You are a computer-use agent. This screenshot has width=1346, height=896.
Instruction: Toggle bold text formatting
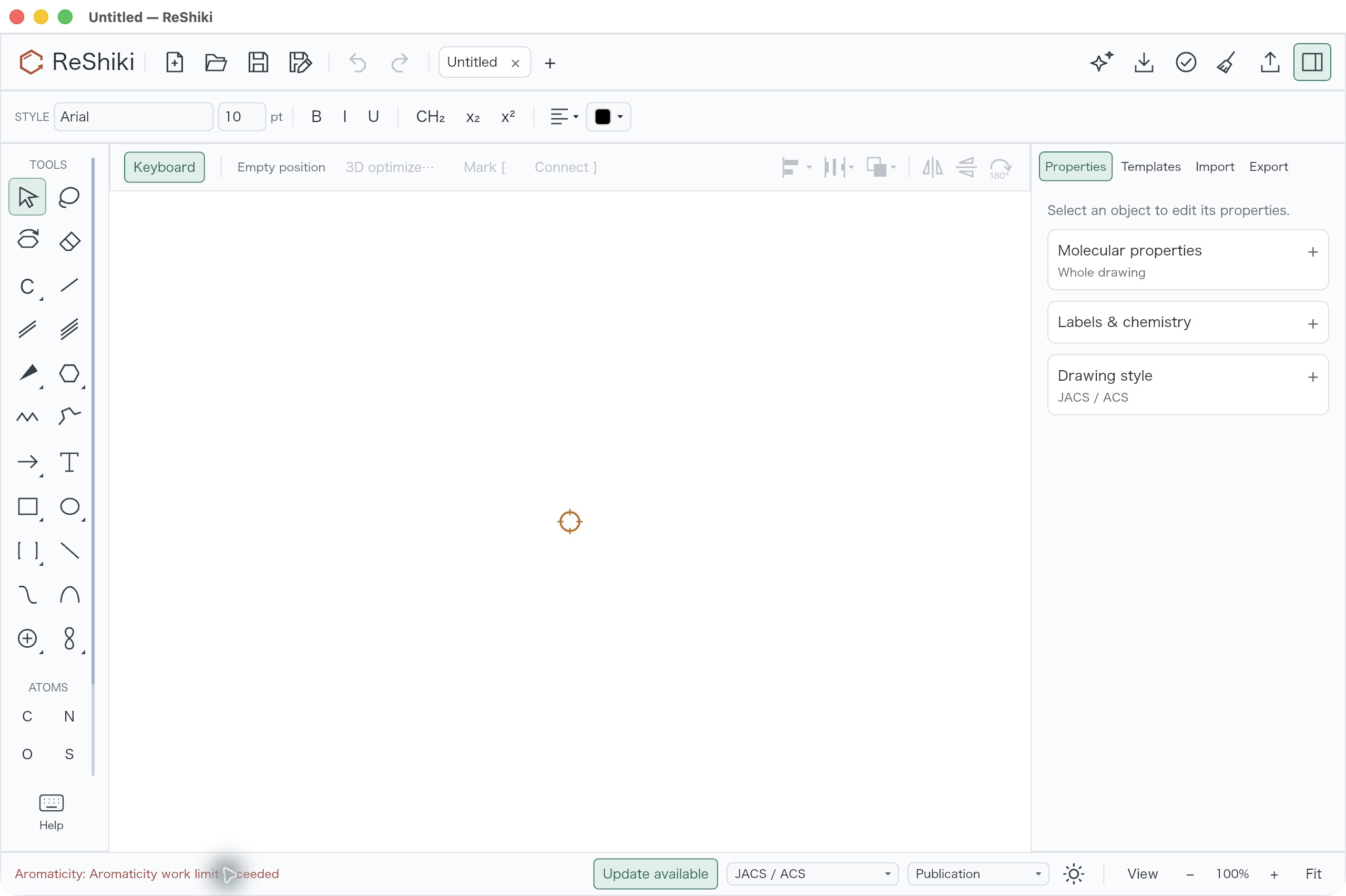click(x=316, y=117)
